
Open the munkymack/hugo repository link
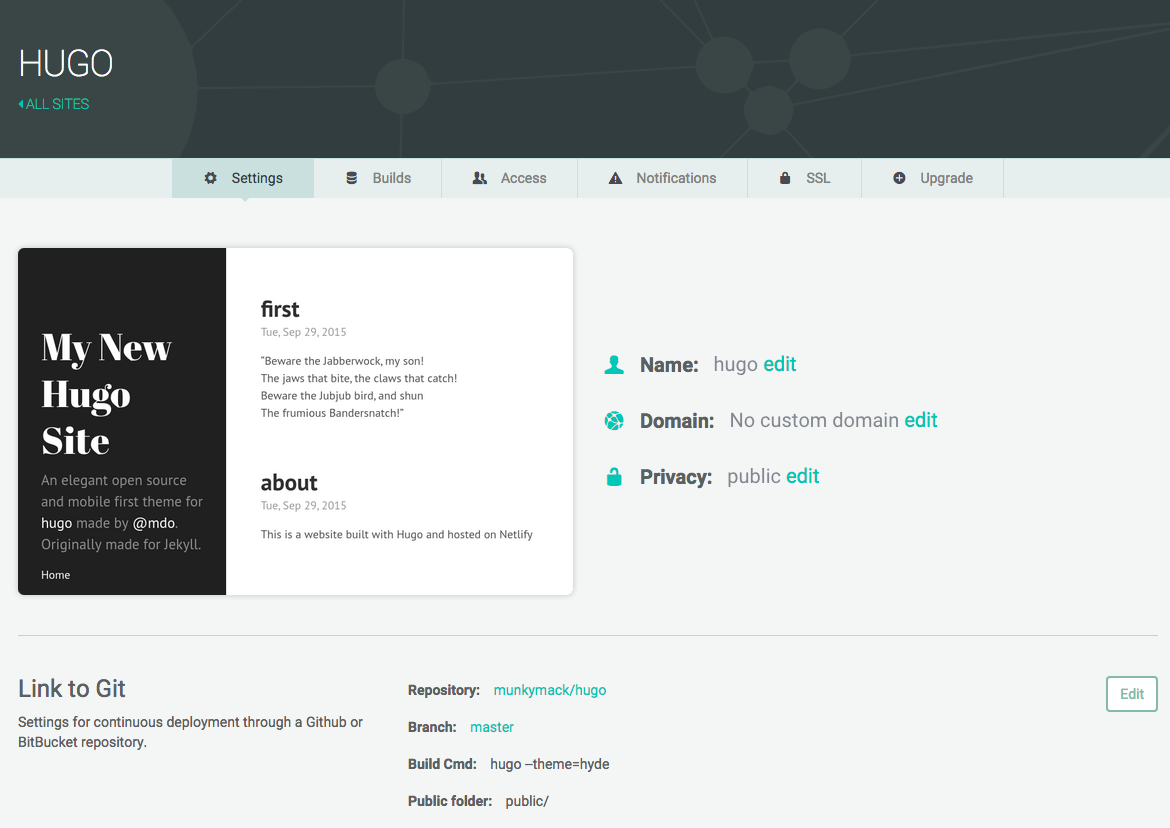550,690
